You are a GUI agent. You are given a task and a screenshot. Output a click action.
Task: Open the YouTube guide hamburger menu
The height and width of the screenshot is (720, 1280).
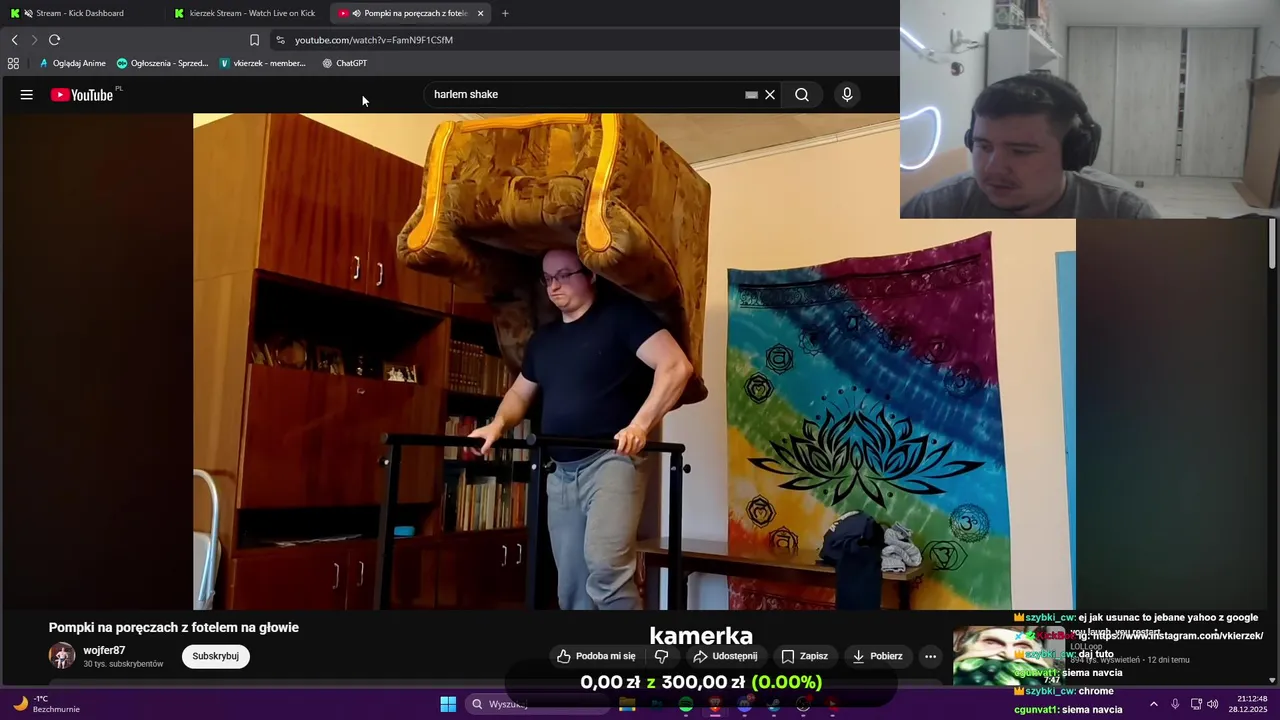27,95
